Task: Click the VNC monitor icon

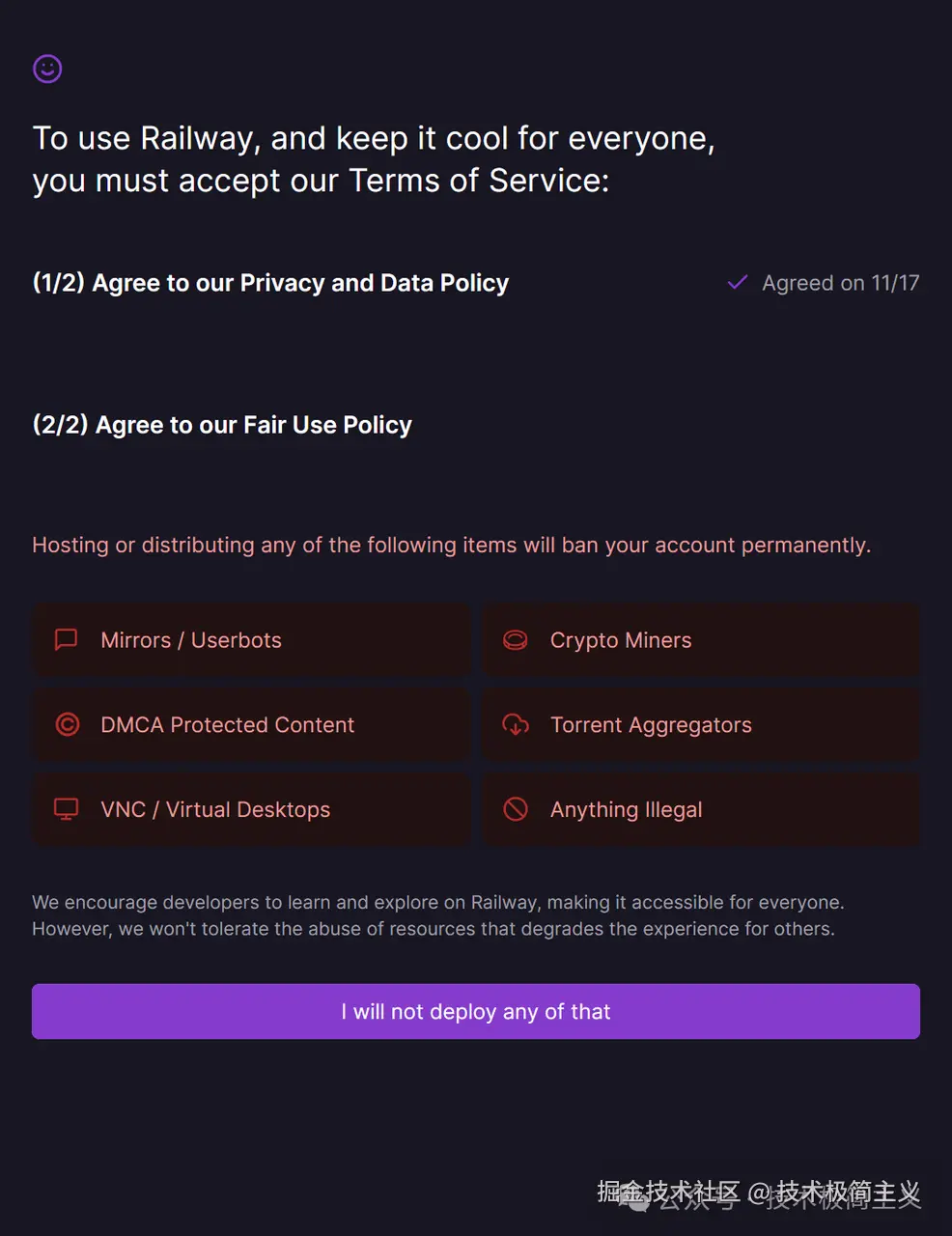Action: pyautogui.click(x=66, y=809)
